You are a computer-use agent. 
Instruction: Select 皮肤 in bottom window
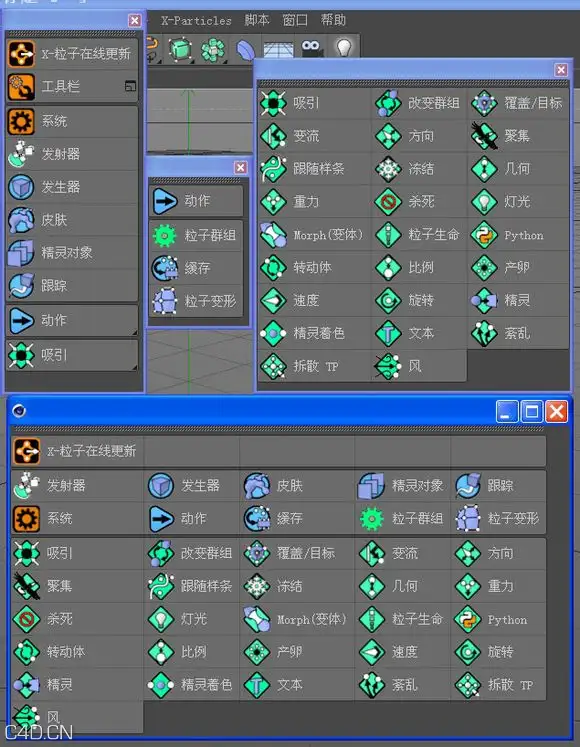pyautogui.click(x=297, y=486)
